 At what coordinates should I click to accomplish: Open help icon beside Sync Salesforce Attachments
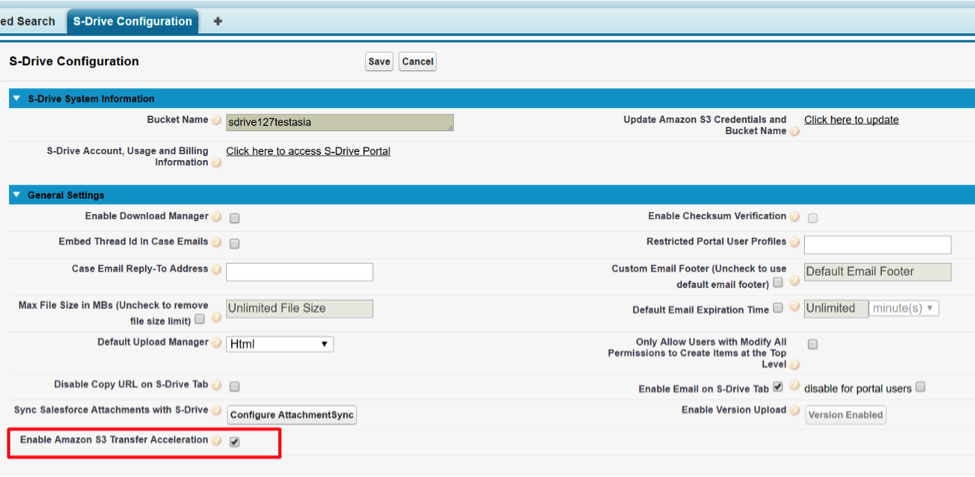pos(216,411)
